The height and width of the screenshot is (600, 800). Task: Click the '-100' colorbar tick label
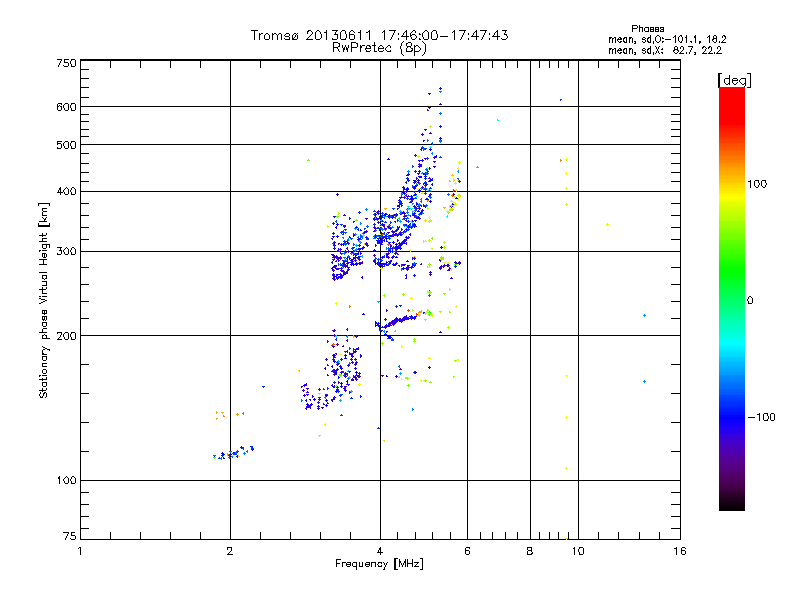[761, 417]
